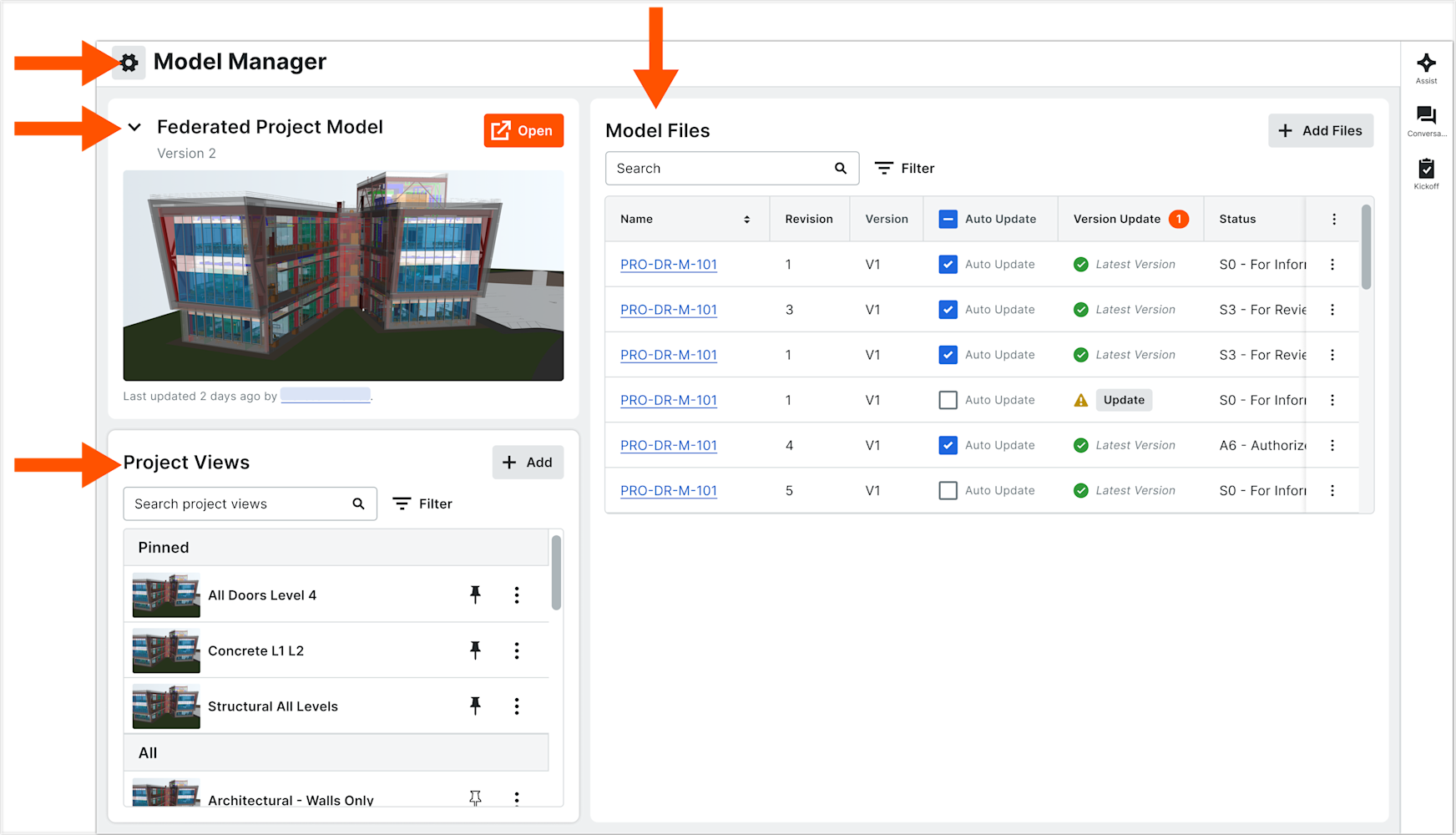Open the three-dot menu for All Doors Level 4

pos(517,595)
